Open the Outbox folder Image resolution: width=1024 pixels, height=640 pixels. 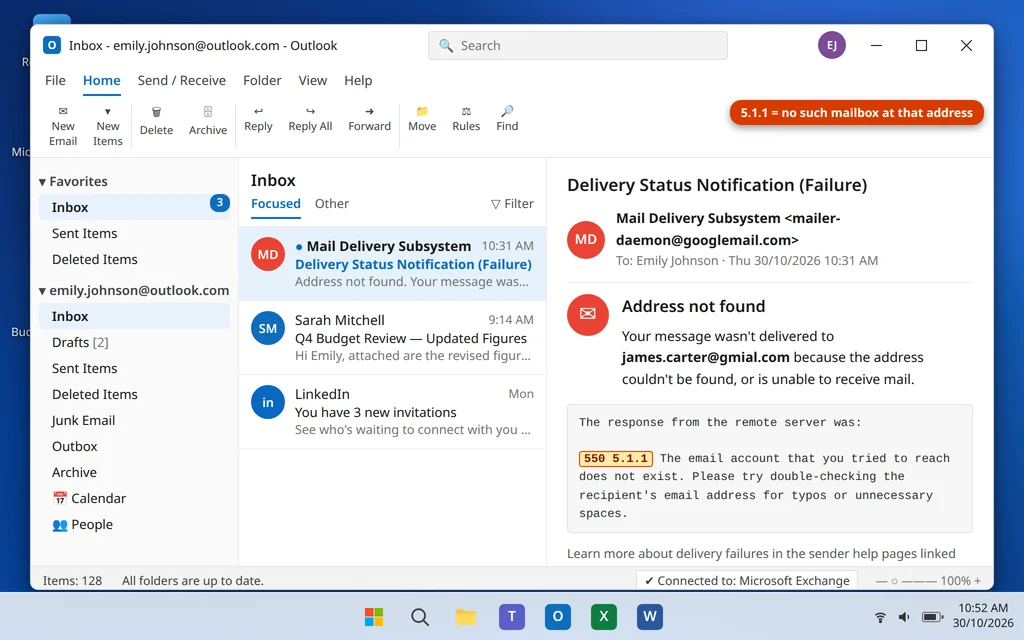[x=134, y=447]
